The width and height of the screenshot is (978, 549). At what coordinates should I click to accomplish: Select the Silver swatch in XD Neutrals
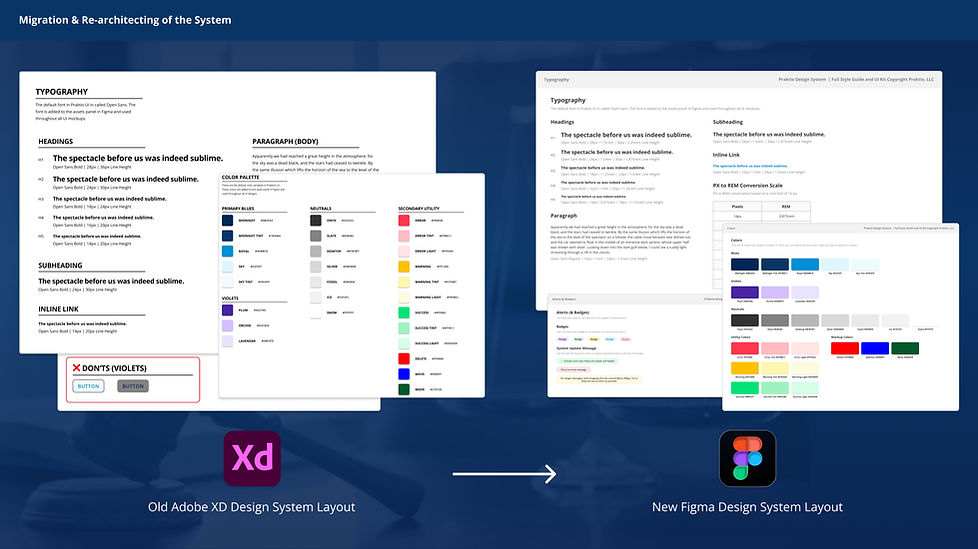tap(316, 266)
